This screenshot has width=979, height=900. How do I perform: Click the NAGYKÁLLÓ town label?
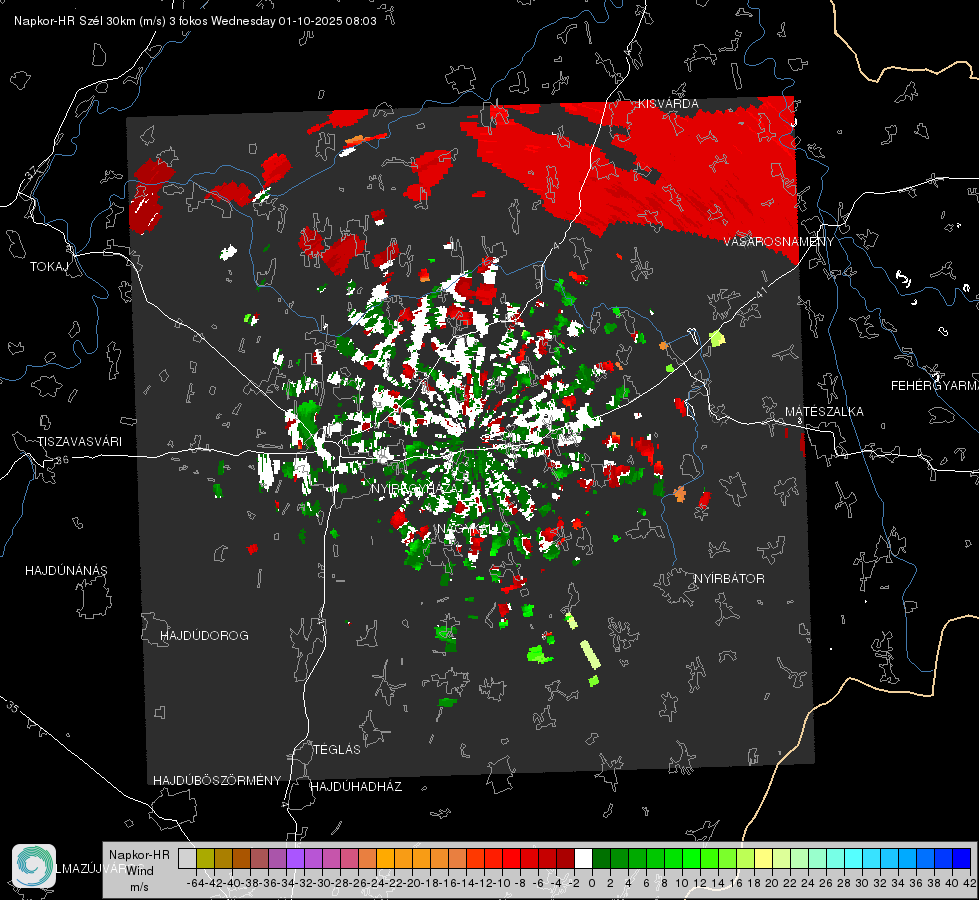tap(474, 529)
